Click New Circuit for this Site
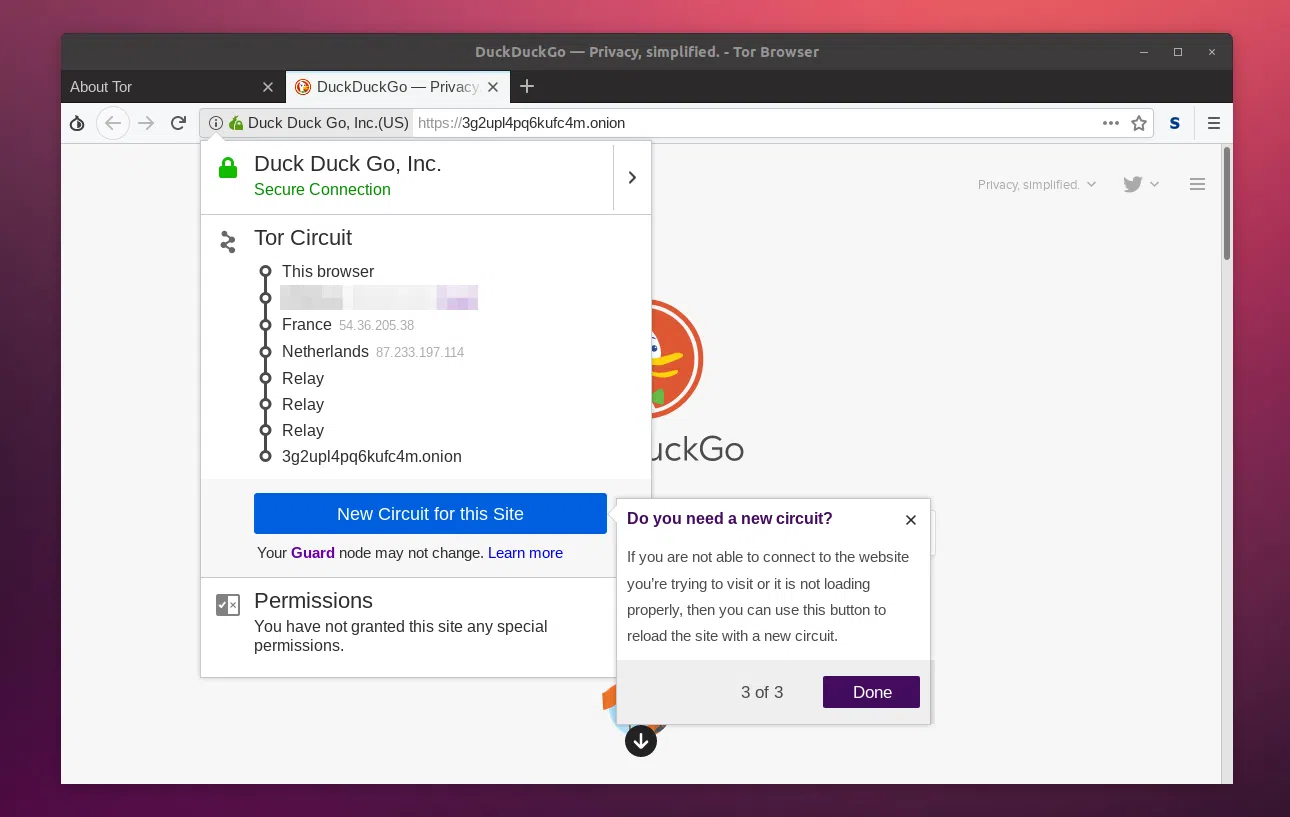The width and height of the screenshot is (1290, 817). 430,513
